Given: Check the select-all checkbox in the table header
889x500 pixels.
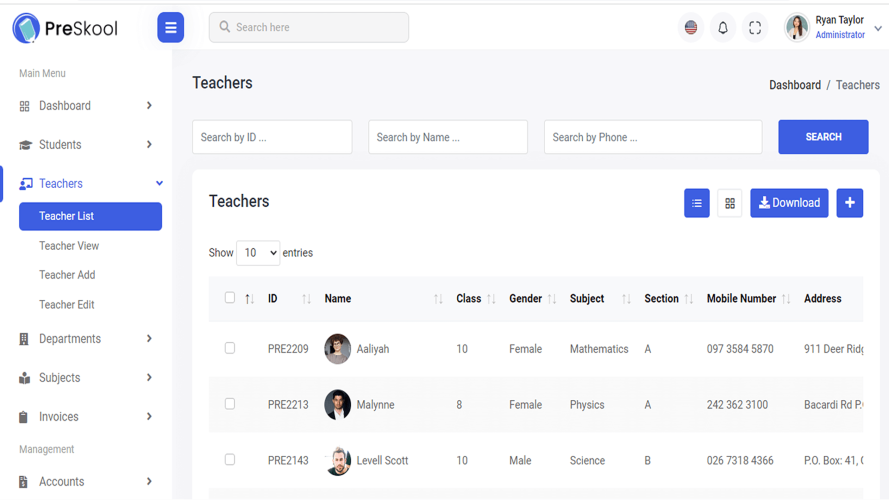Looking at the screenshot, I should point(230,298).
